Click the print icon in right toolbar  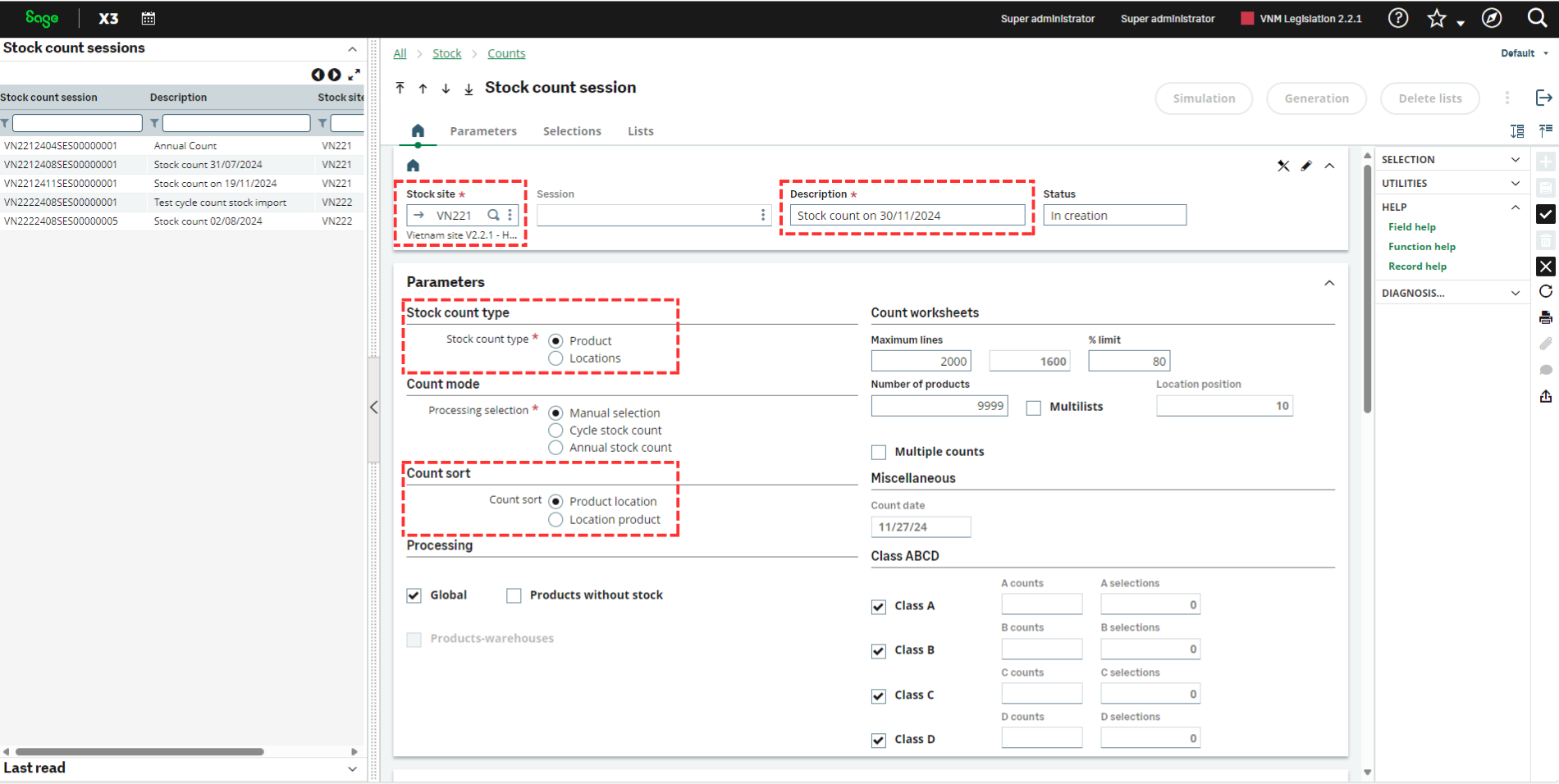tap(1545, 317)
